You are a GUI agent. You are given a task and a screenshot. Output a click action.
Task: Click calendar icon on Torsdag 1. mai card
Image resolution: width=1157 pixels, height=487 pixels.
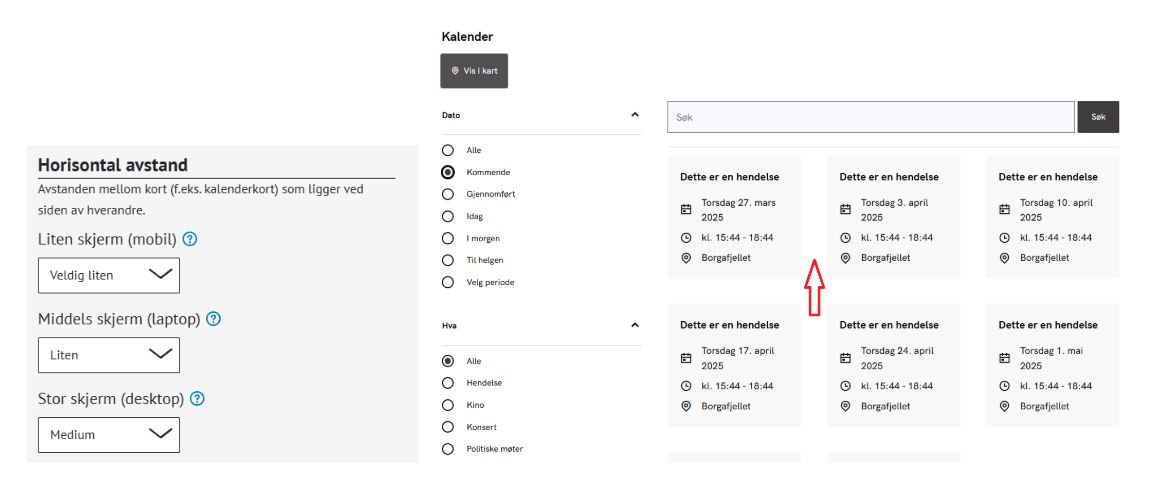pos(1004,358)
